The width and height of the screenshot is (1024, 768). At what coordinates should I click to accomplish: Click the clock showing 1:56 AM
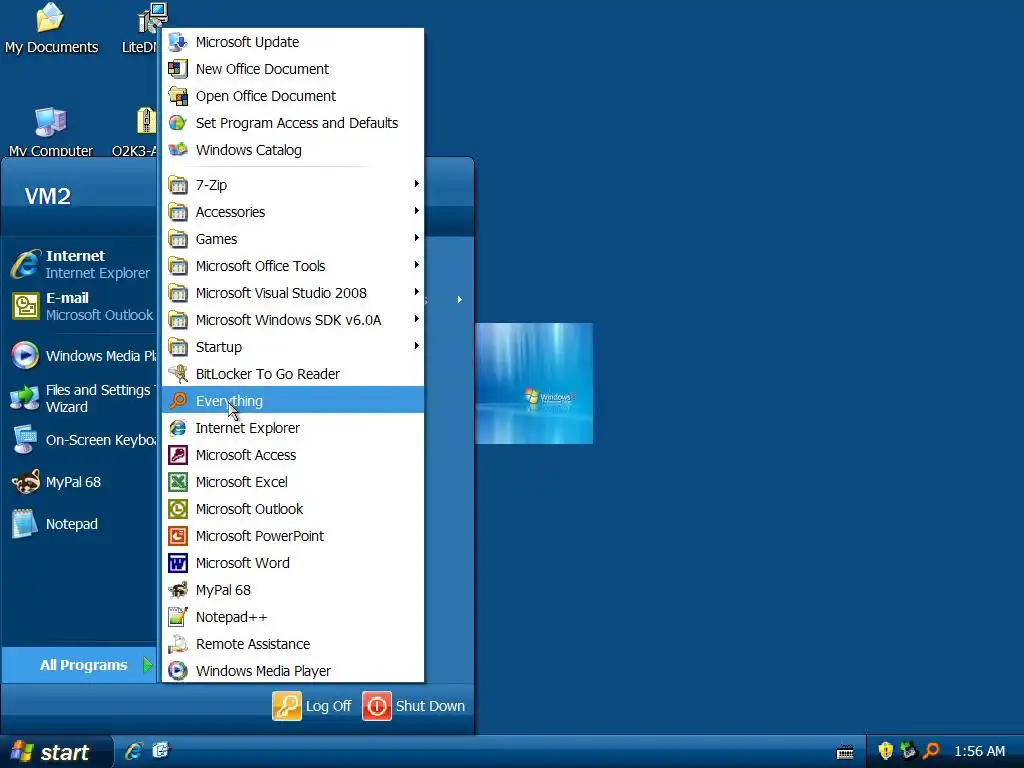click(980, 751)
